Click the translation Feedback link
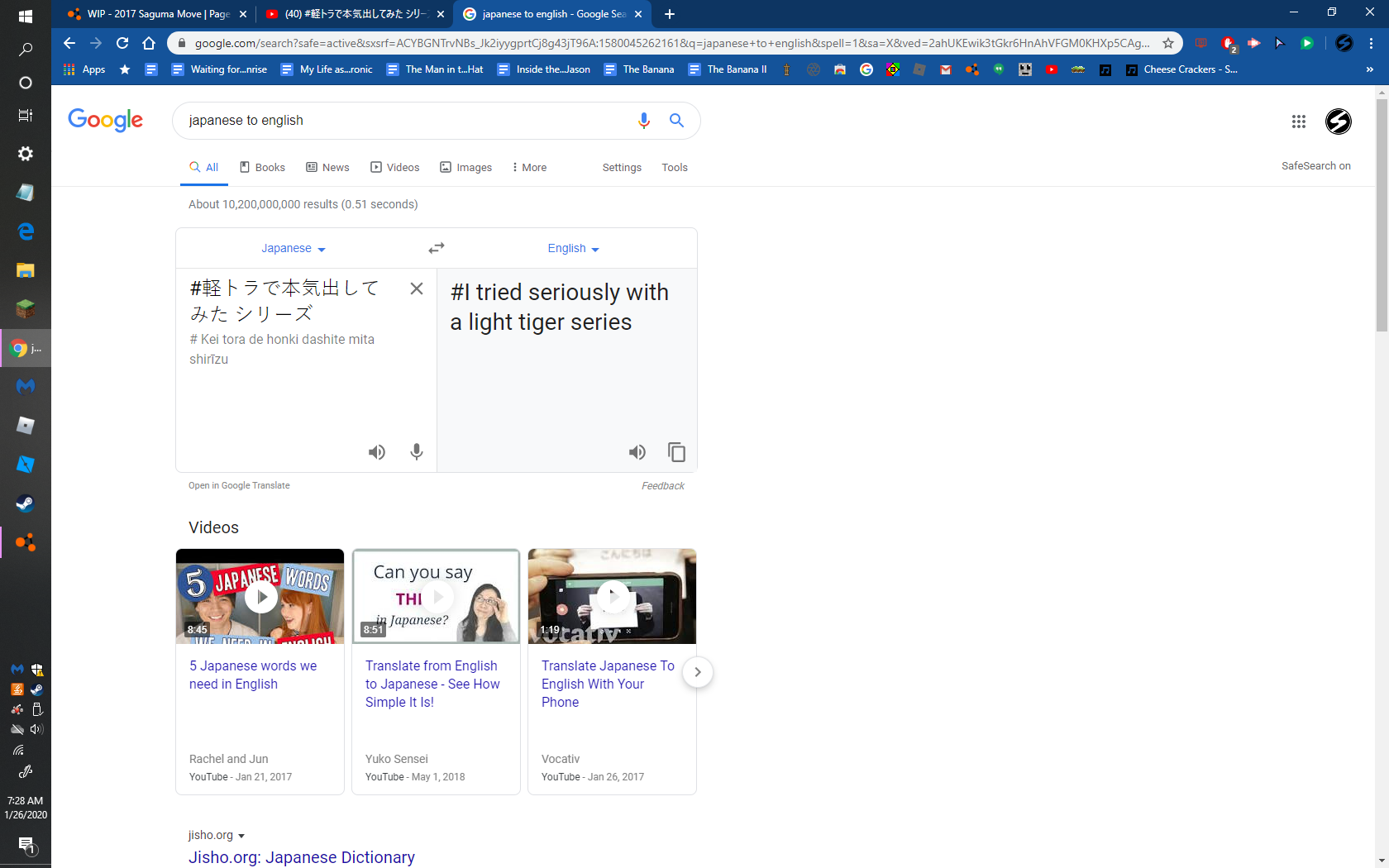Screen dimensions: 1389x868 tap(663, 486)
